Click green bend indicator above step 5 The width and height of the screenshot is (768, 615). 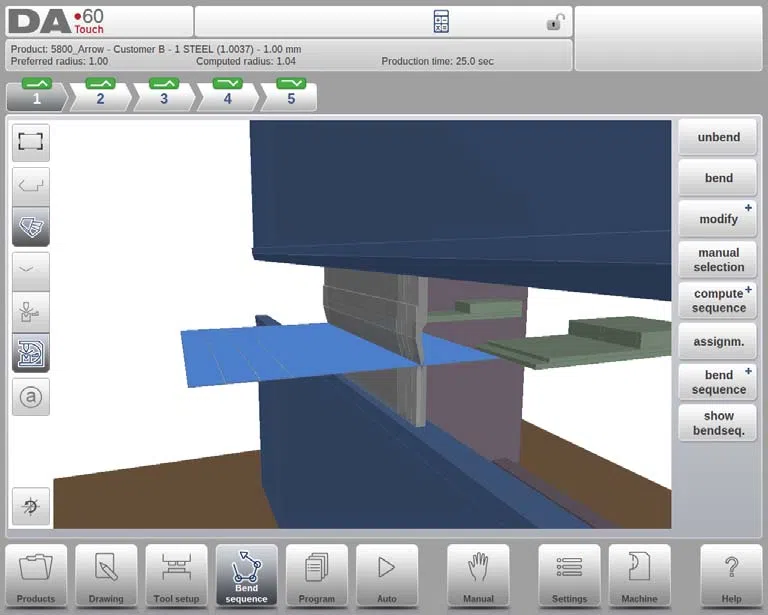click(291, 83)
